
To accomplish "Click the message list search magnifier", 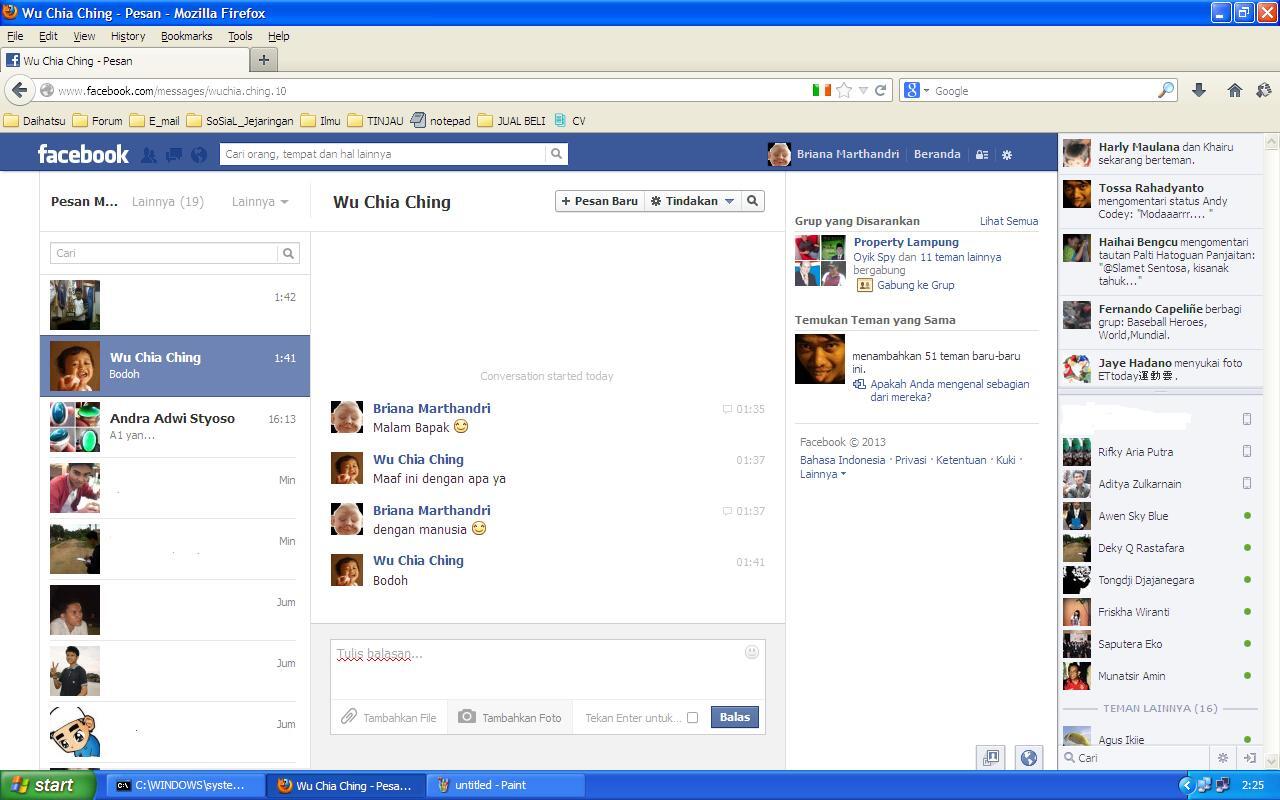I will (288, 253).
